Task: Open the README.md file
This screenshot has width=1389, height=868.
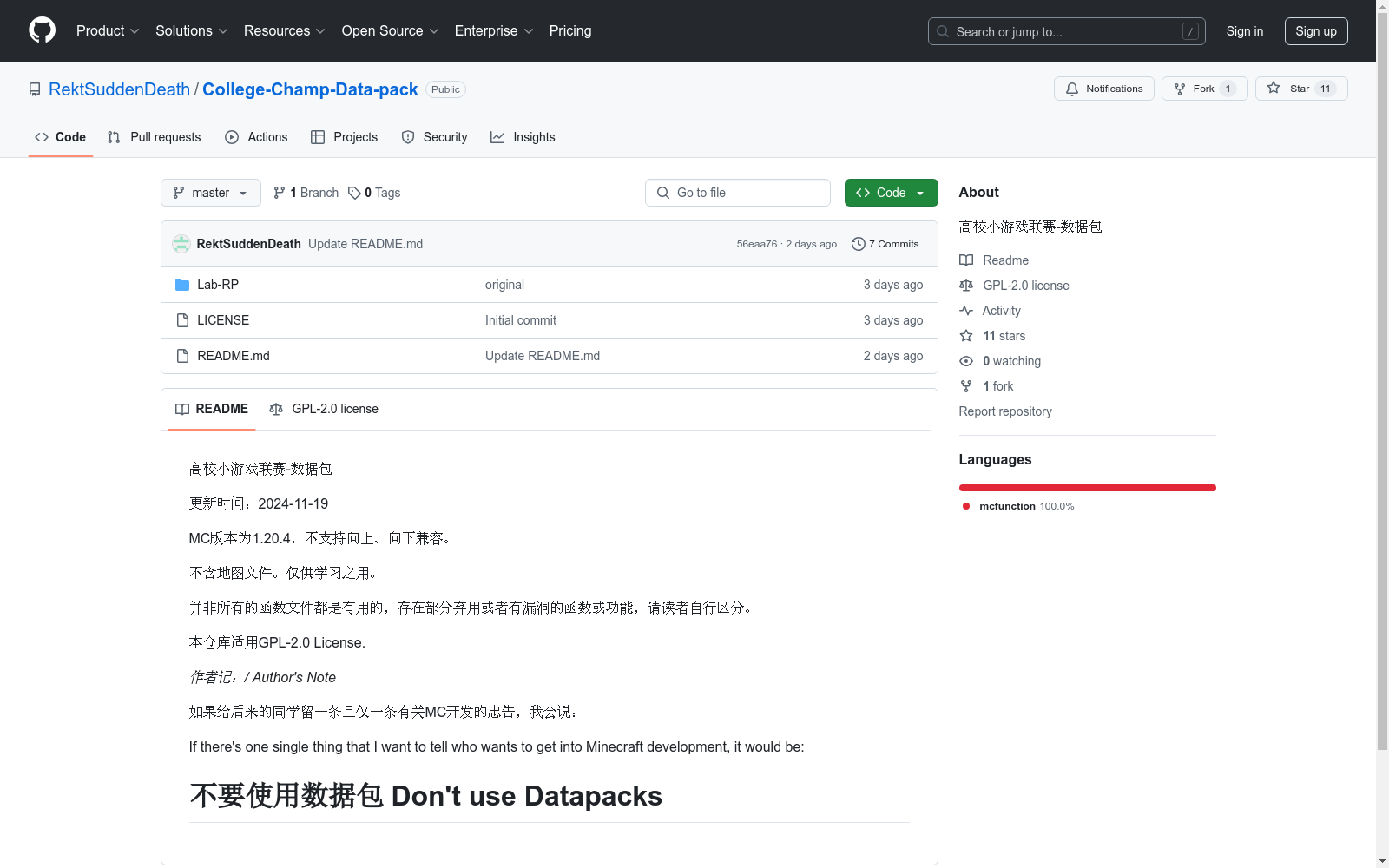Action: pyautogui.click(x=234, y=356)
